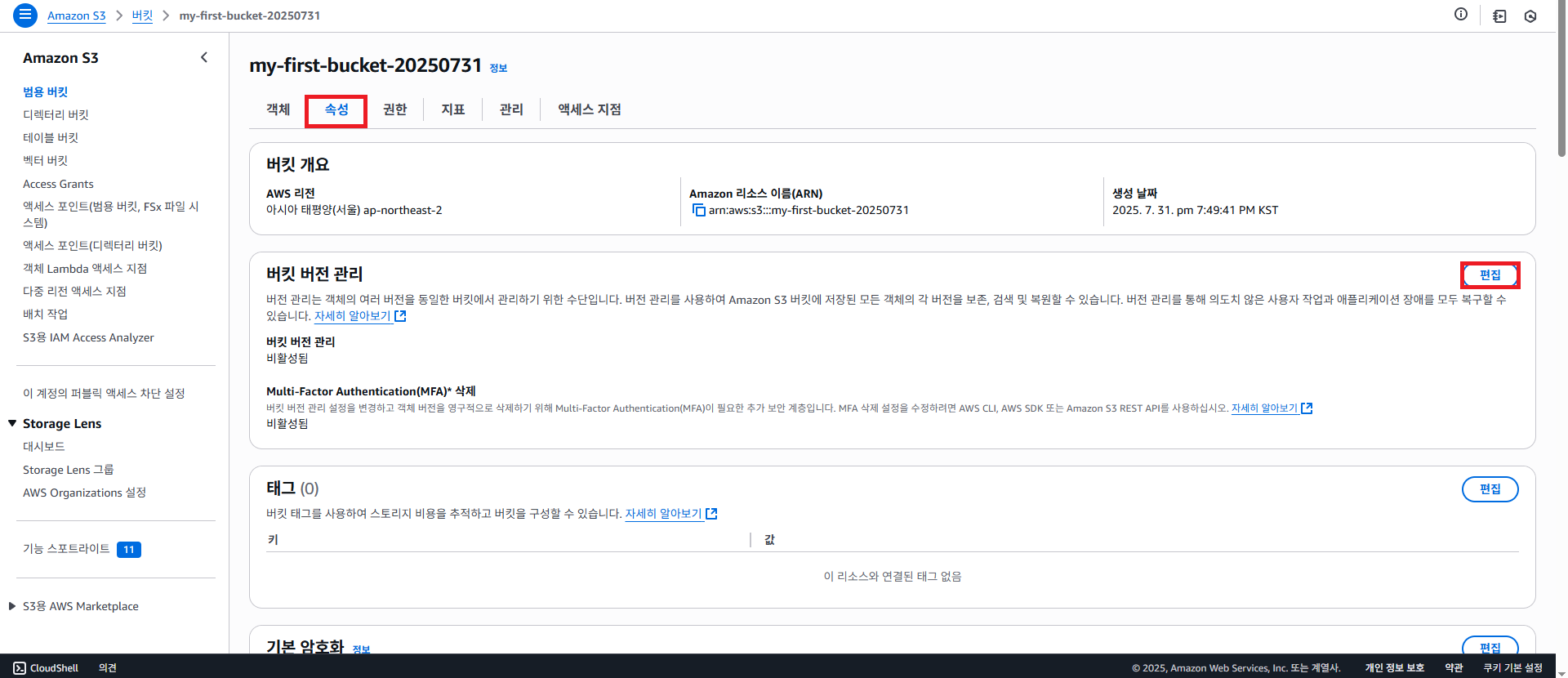Open 객체 Lambda 액세스 지점
Image resolution: width=1568 pixels, height=678 pixels.
click(85, 269)
